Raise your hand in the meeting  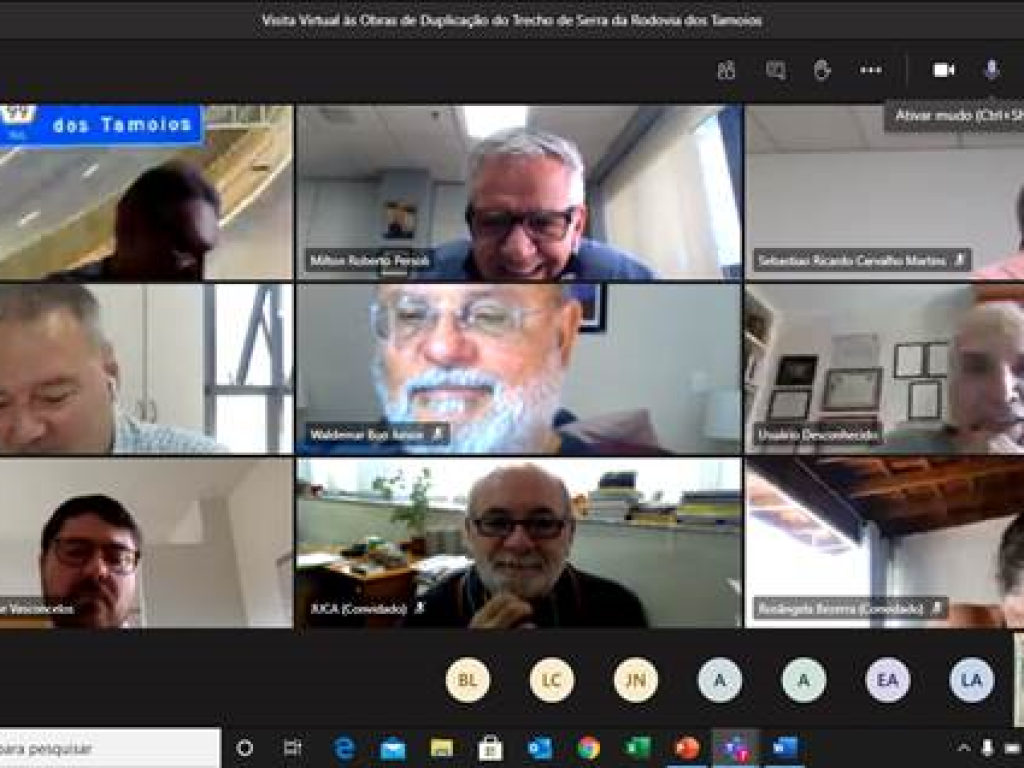pyautogui.click(x=822, y=70)
